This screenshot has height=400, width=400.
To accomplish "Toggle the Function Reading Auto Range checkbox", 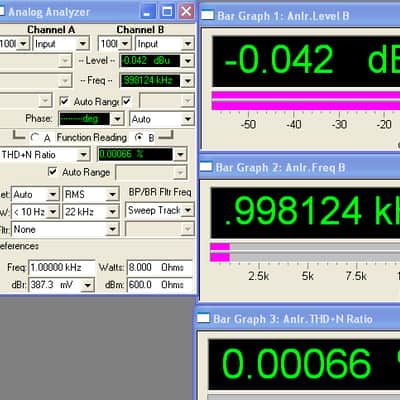I will pyautogui.click(x=52, y=172).
